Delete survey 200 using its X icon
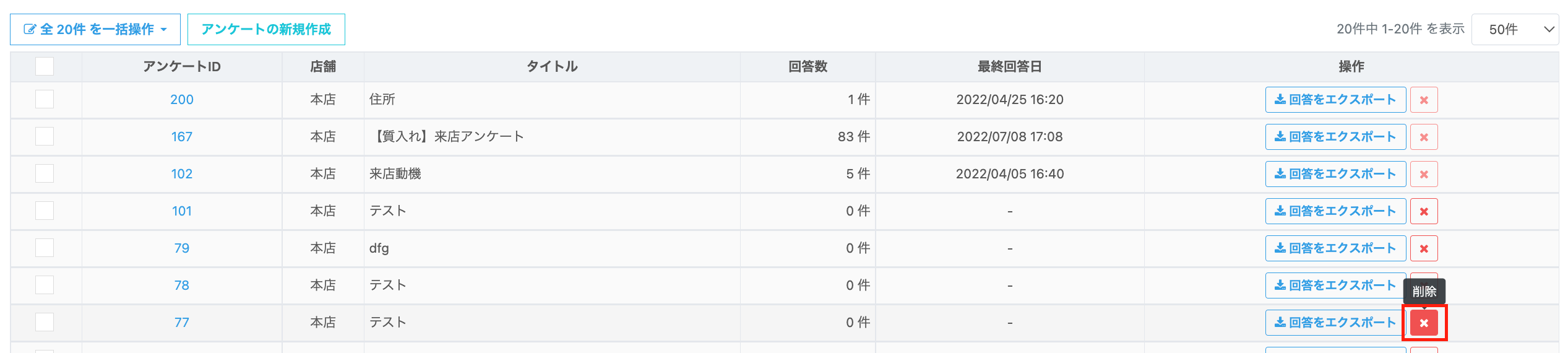The height and width of the screenshot is (353, 1568). 1424,100
